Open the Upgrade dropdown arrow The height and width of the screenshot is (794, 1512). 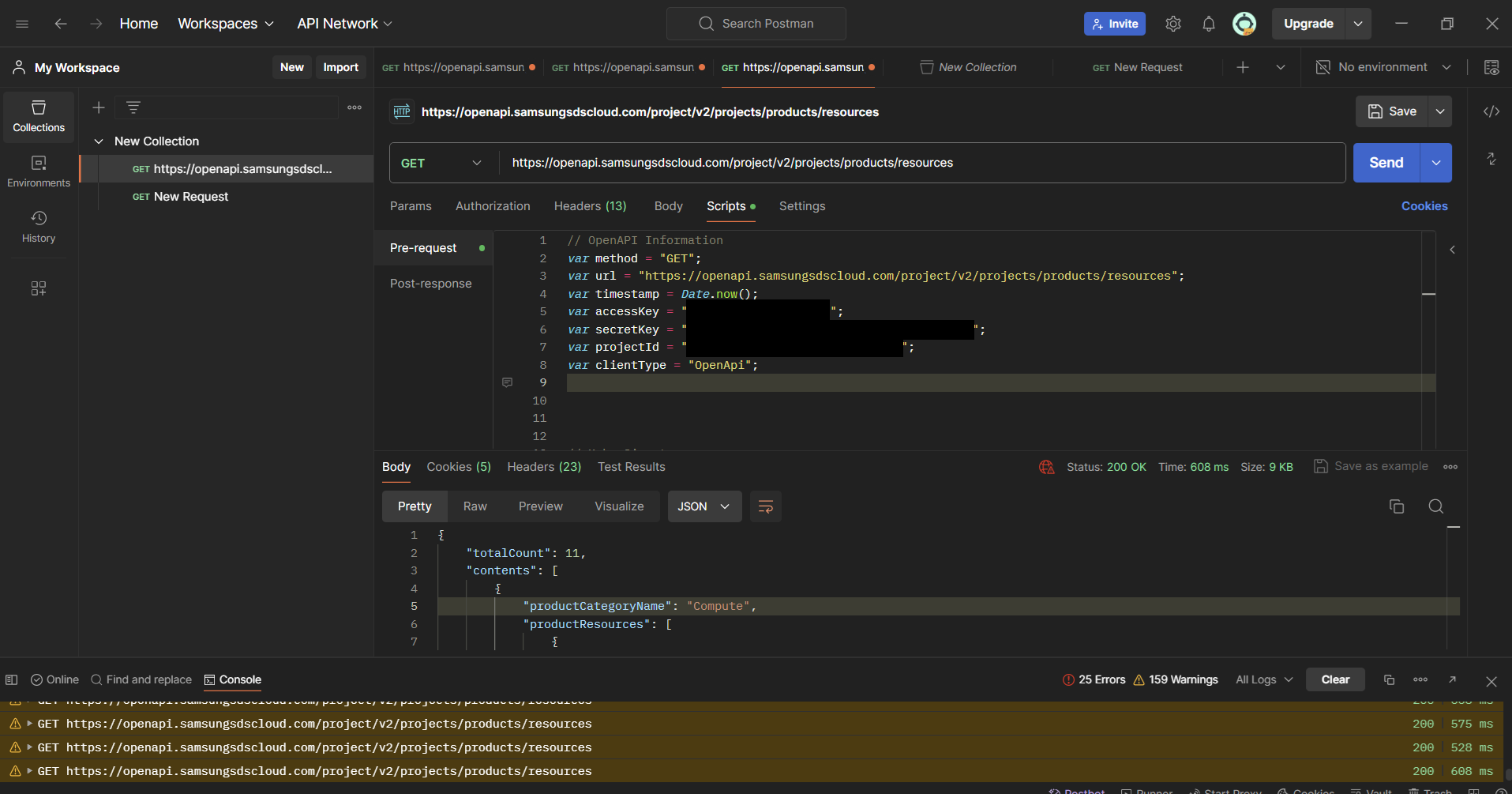pyautogui.click(x=1358, y=24)
